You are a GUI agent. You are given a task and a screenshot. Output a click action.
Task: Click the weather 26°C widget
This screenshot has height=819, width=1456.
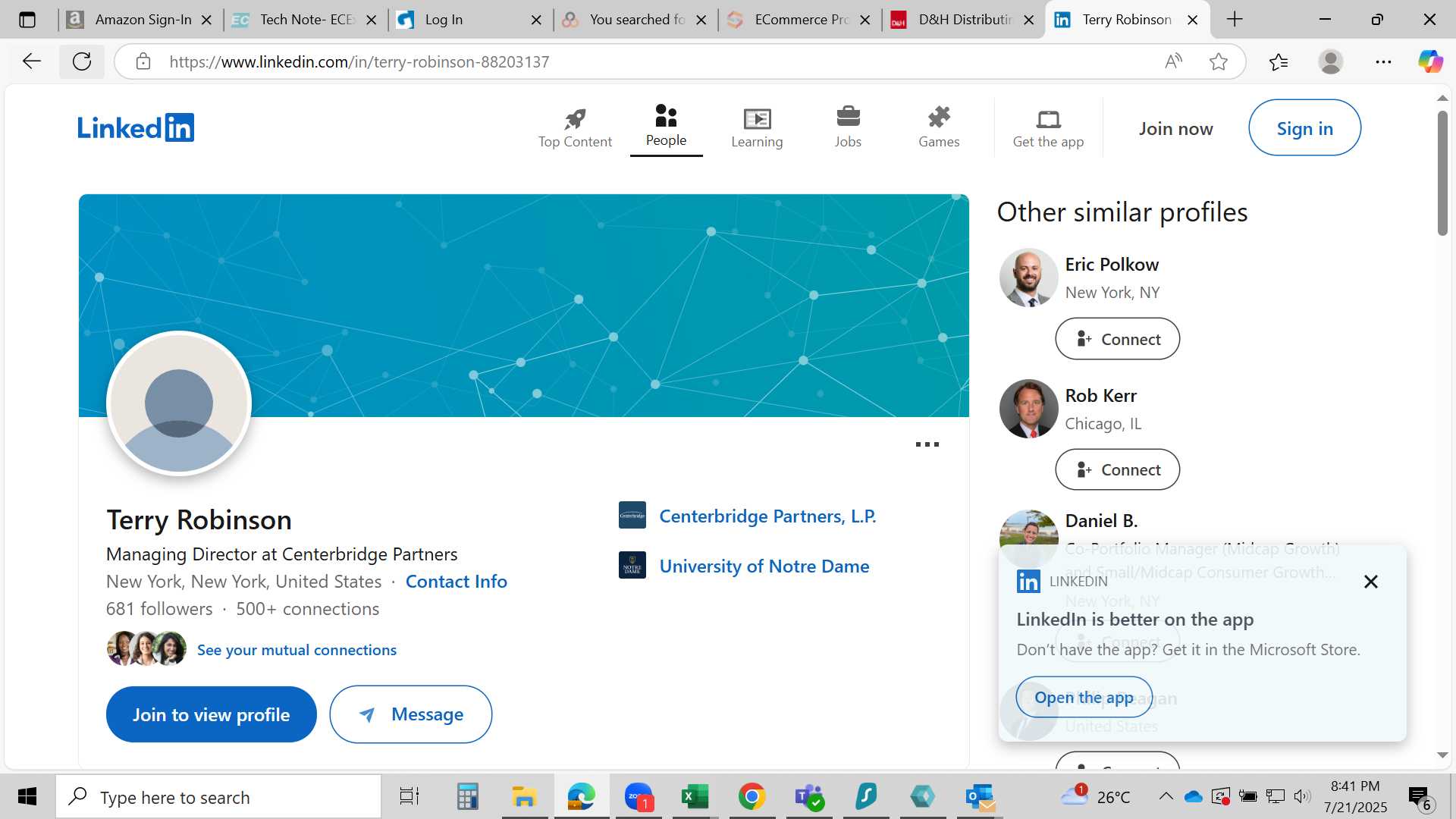click(1096, 796)
